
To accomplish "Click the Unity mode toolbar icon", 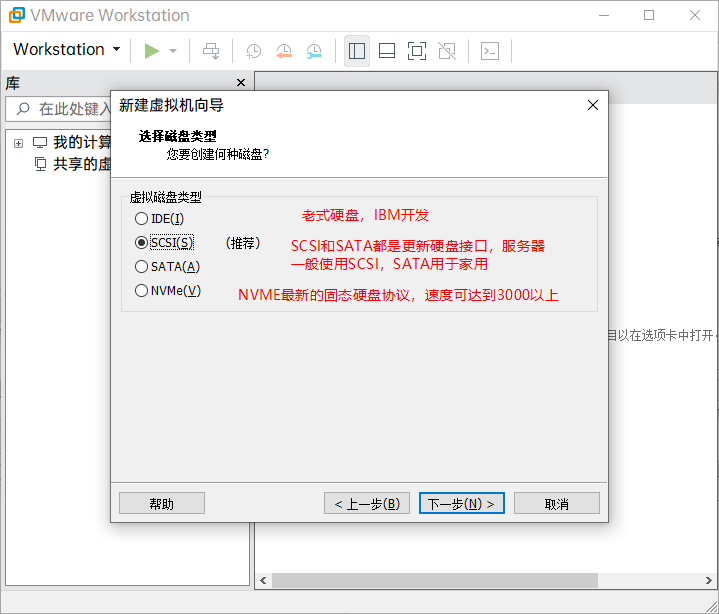I will [x=447, y=50].
